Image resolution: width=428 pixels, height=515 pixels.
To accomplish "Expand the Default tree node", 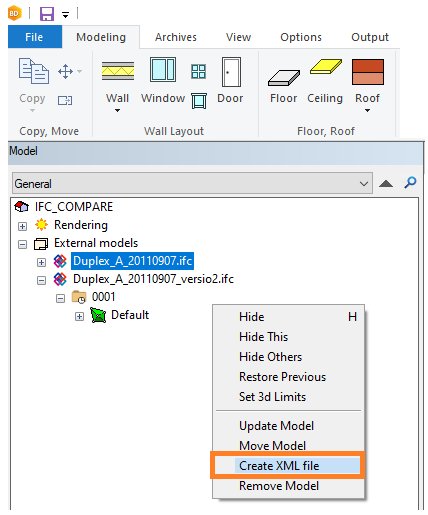I will click(x=79, y=316).
